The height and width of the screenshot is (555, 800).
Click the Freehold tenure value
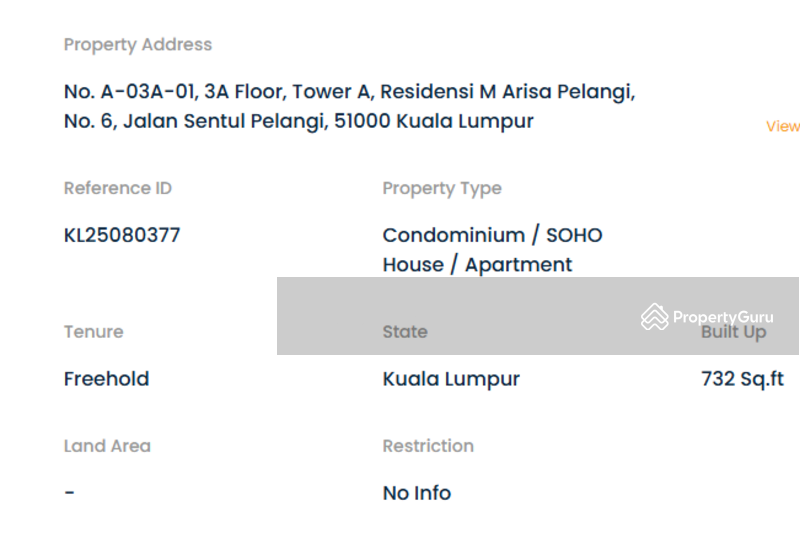(x=107, y=379)
